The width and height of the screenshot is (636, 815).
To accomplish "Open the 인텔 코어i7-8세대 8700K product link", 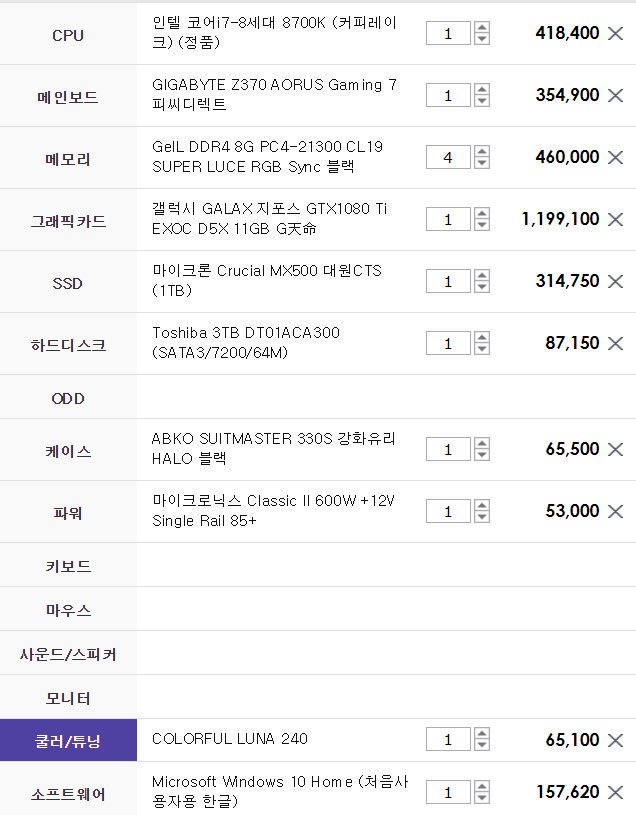I will pos(274,32).
